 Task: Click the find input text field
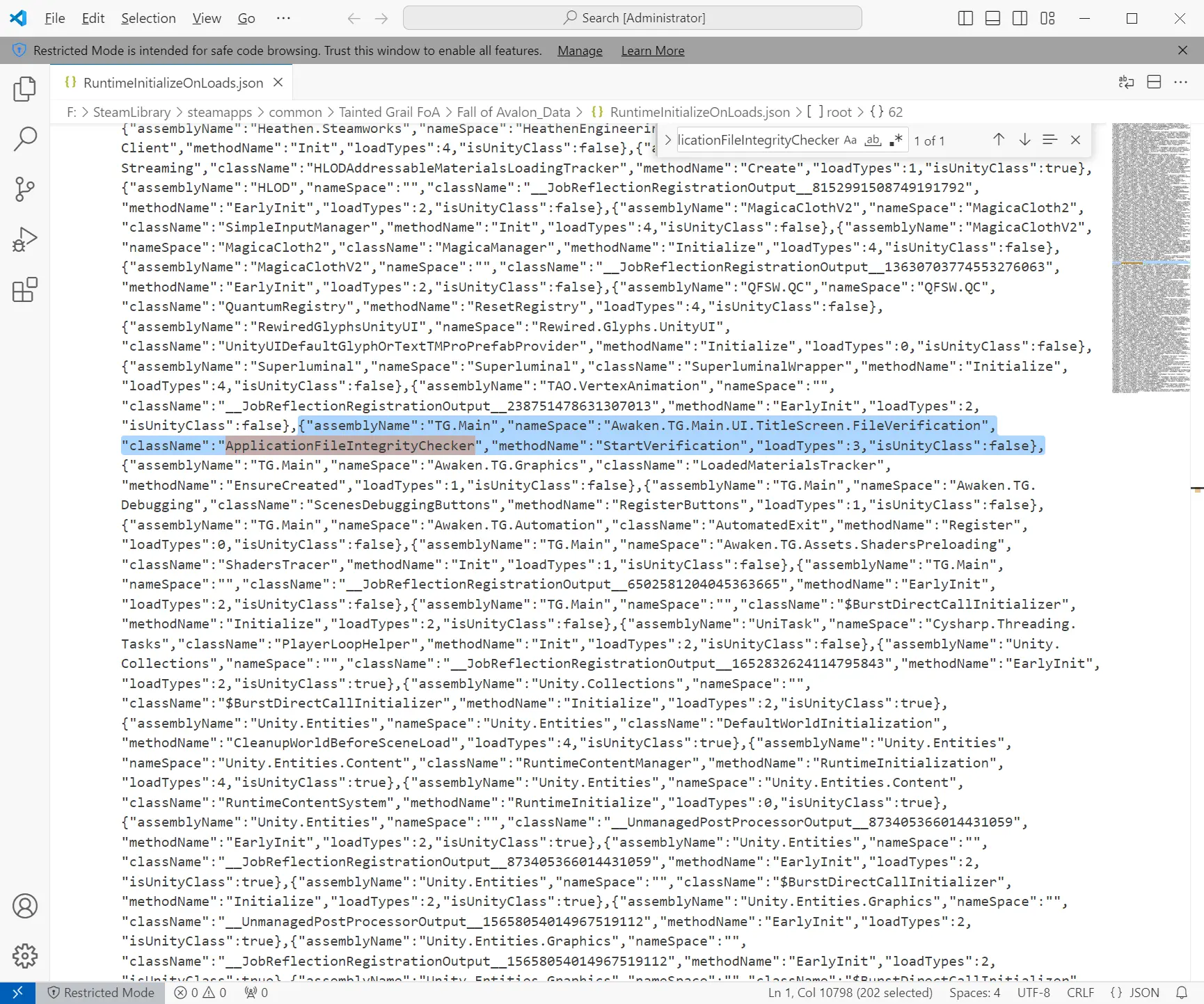click(x=757, y=140)
